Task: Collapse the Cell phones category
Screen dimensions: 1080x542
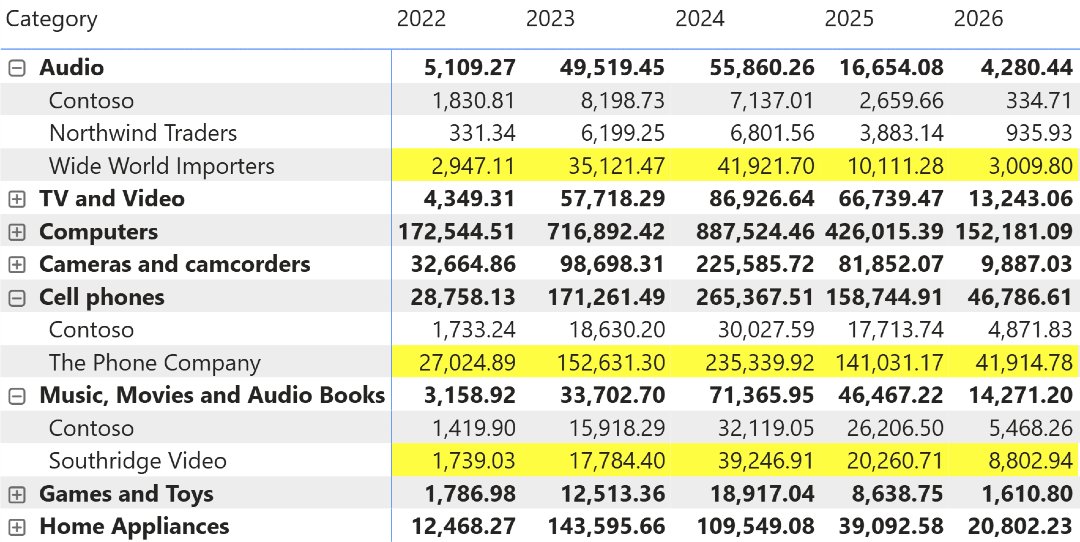Action: coord(17,298)
